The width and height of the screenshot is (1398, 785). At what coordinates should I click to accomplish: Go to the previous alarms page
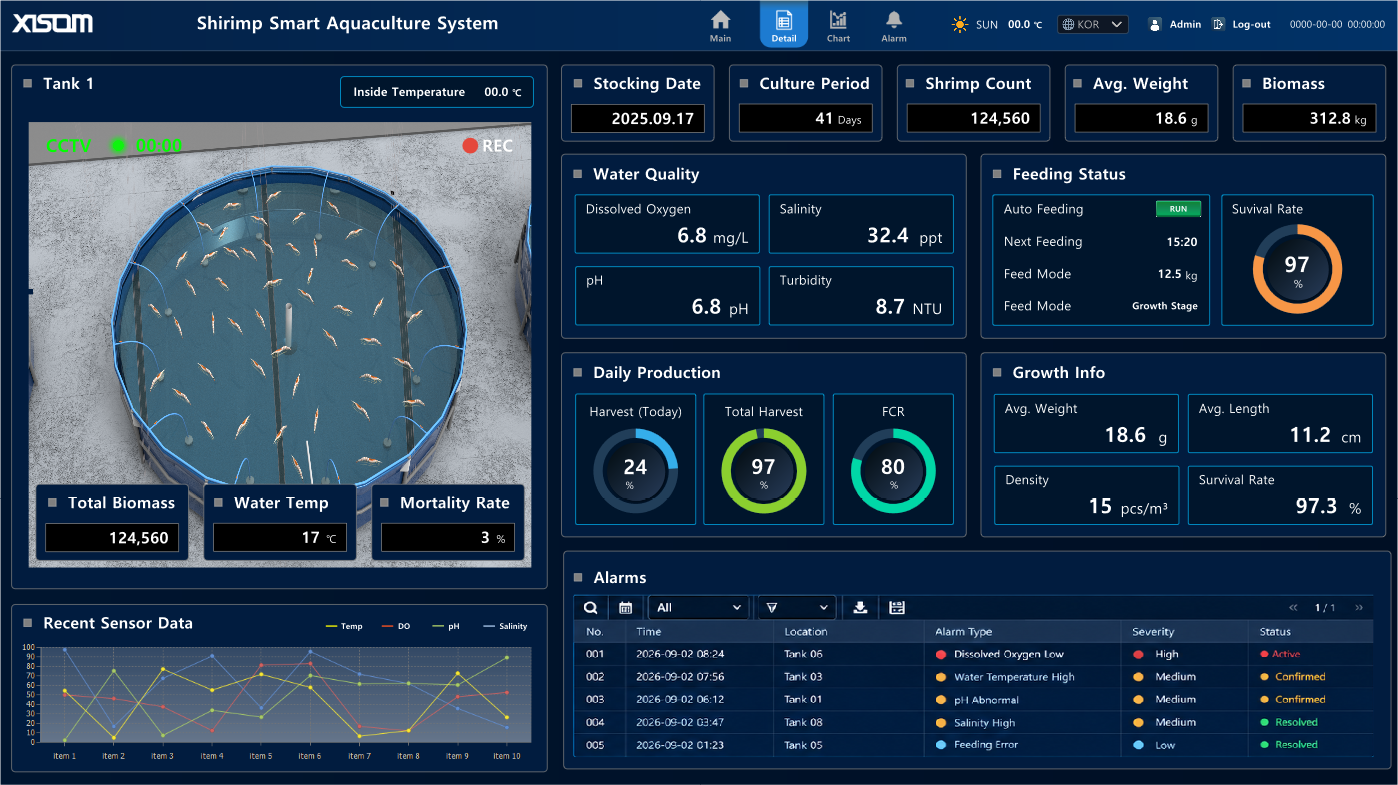[1293, 607]
